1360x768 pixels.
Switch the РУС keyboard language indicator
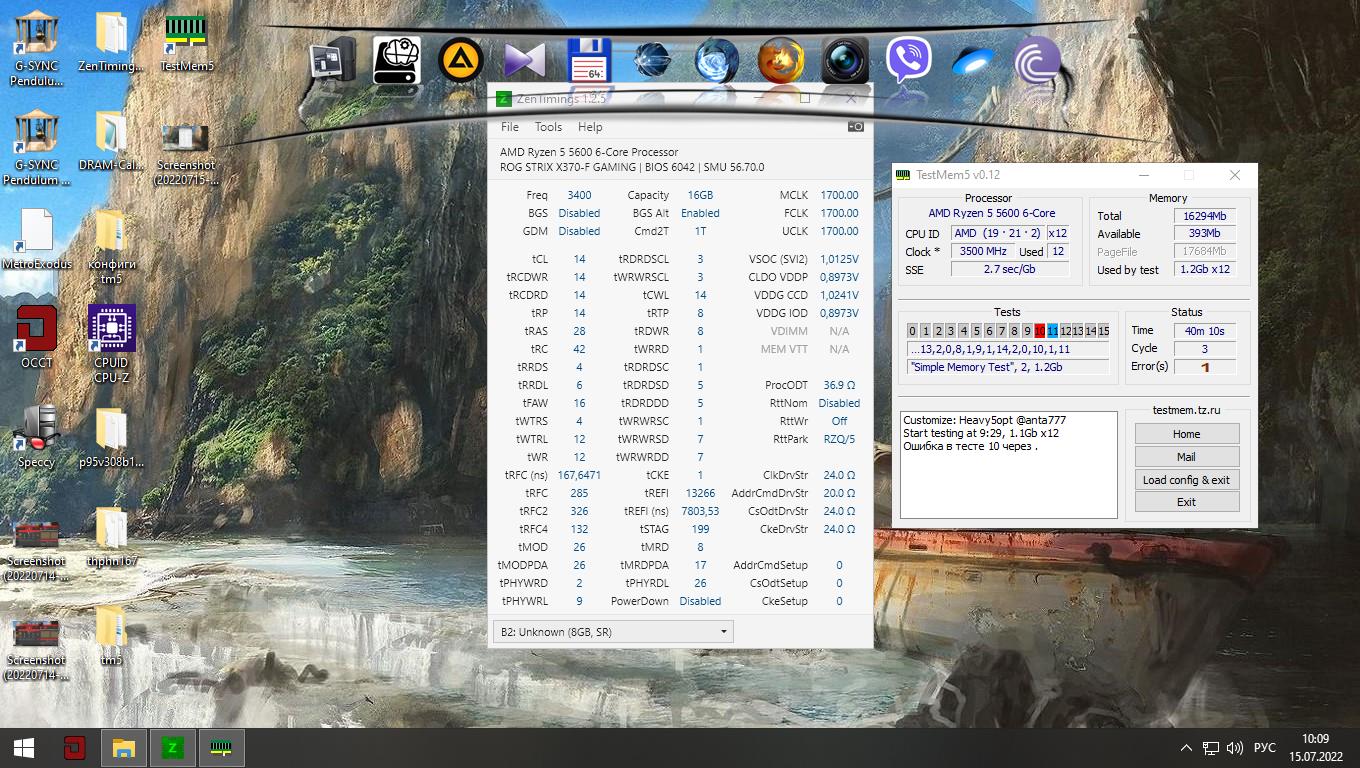[x=1265, y=748]
